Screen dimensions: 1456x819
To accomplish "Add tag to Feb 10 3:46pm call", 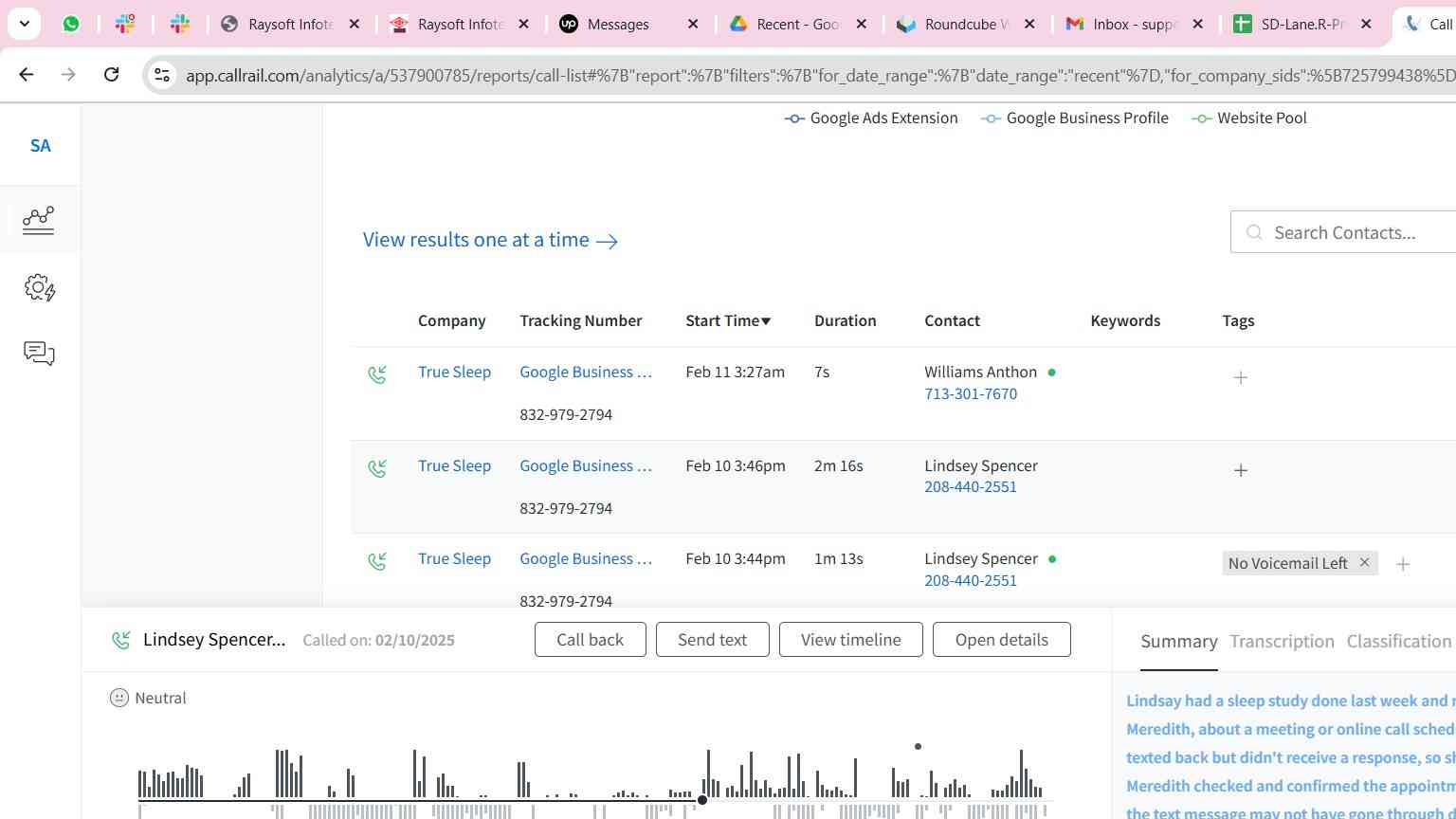I will click(x=1240, y=470).
